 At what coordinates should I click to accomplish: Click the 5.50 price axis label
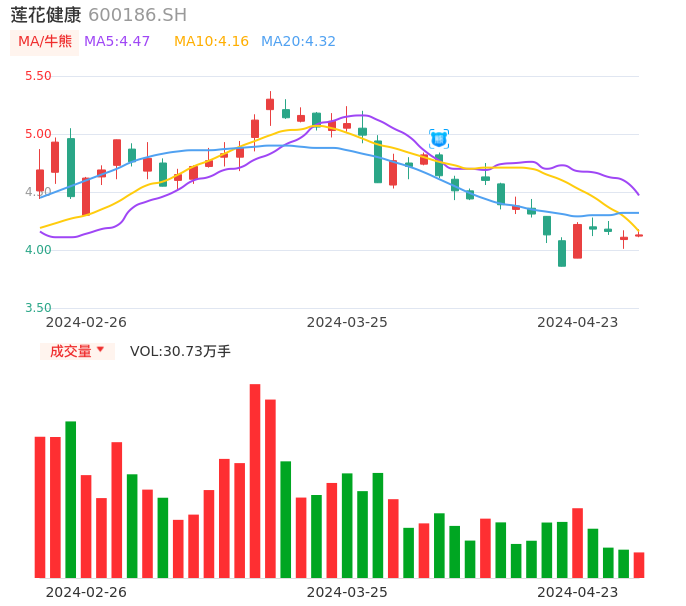(x=38, y=76)
